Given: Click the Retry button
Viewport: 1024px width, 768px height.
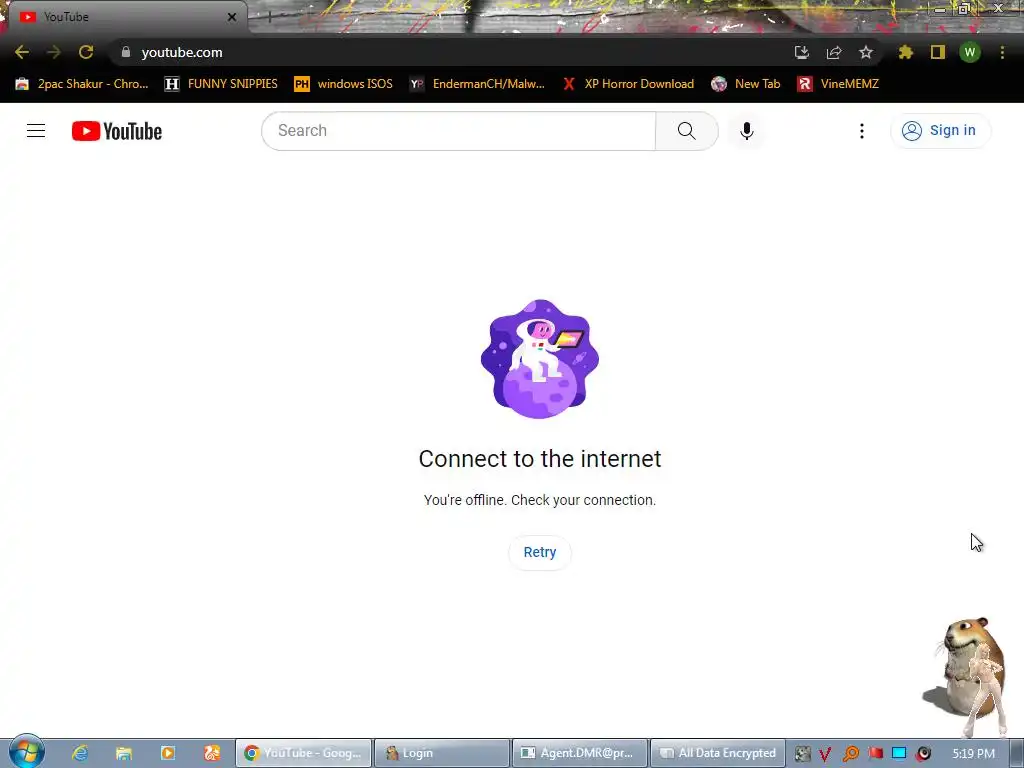Looking at the screenshot, I should pyautogui.click(x=540, y=552).
